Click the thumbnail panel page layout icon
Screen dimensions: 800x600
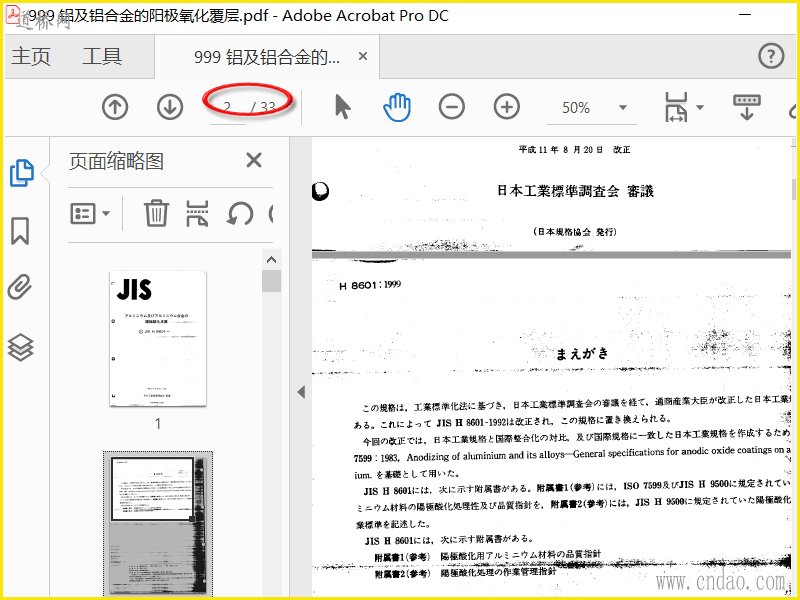pos(197,213)
